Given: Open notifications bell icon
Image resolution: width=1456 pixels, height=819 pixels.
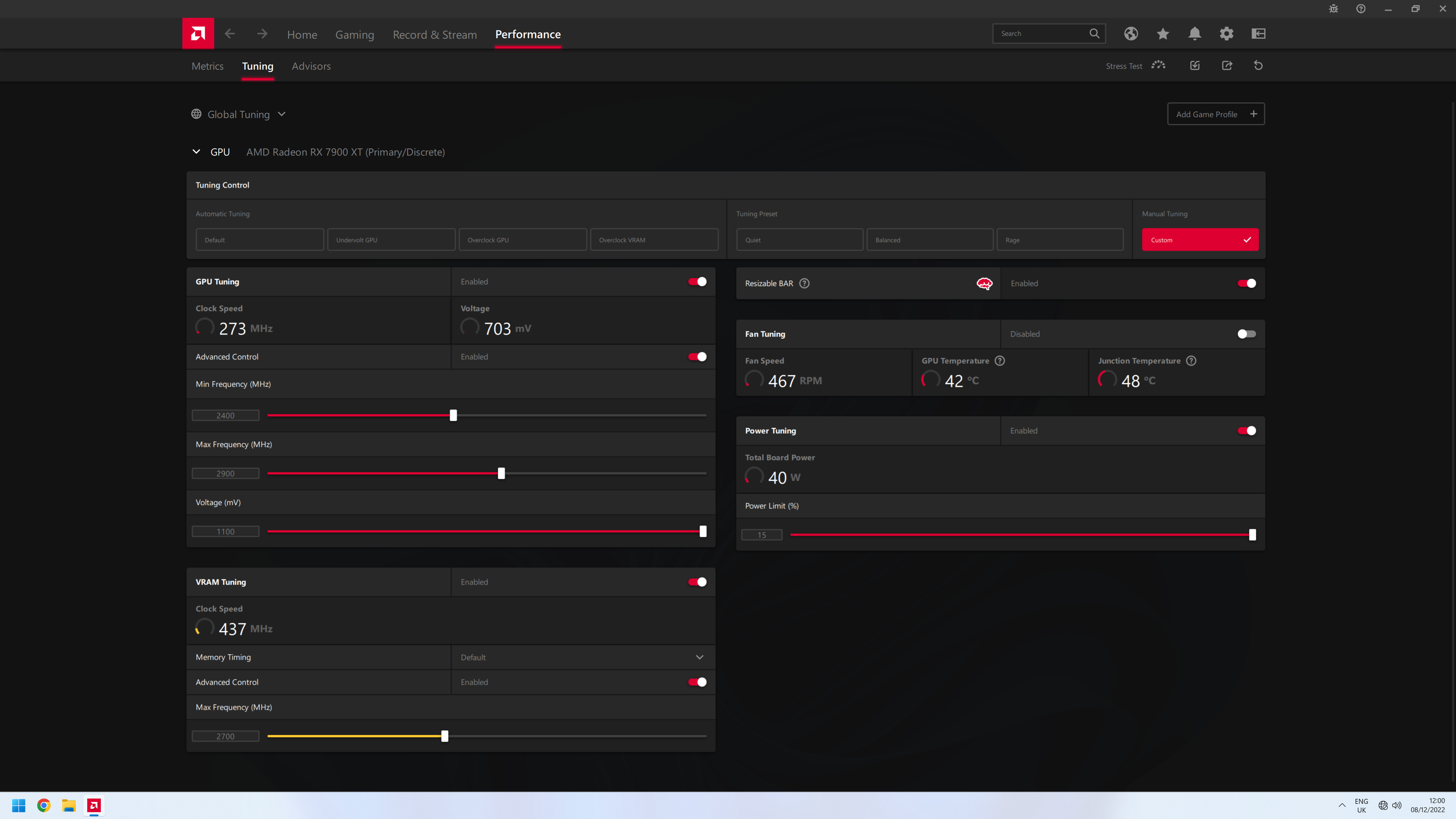Looking at the screenshot, I should pos(1194,33).
